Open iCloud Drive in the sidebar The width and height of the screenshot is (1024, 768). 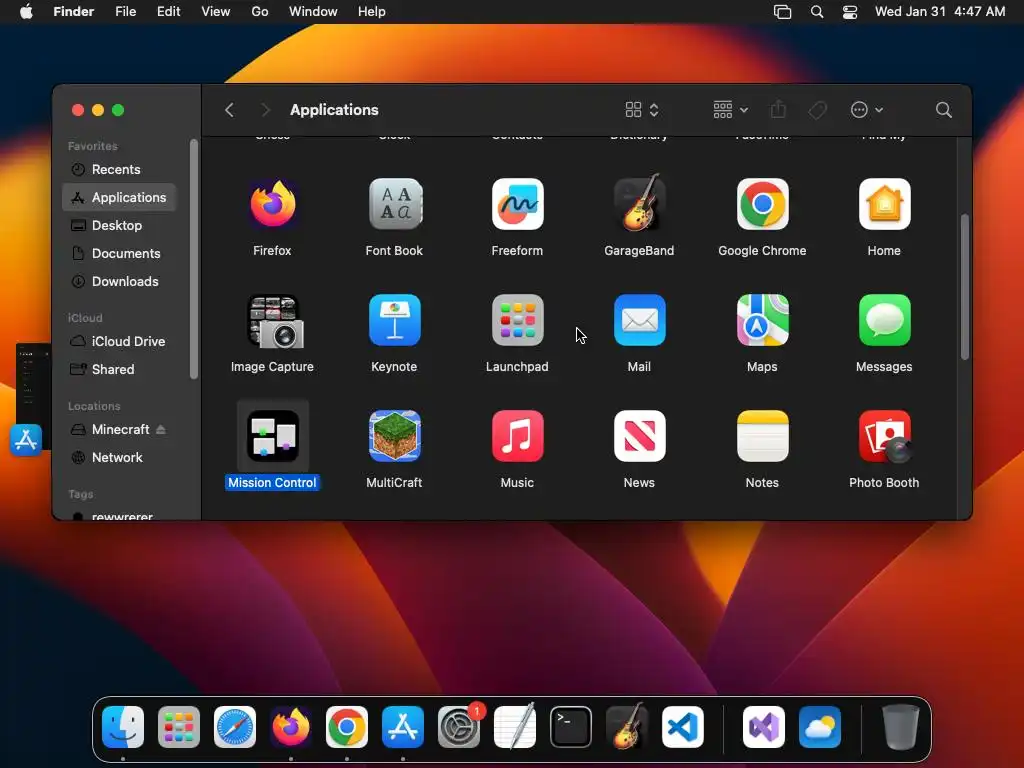(119, 342)
